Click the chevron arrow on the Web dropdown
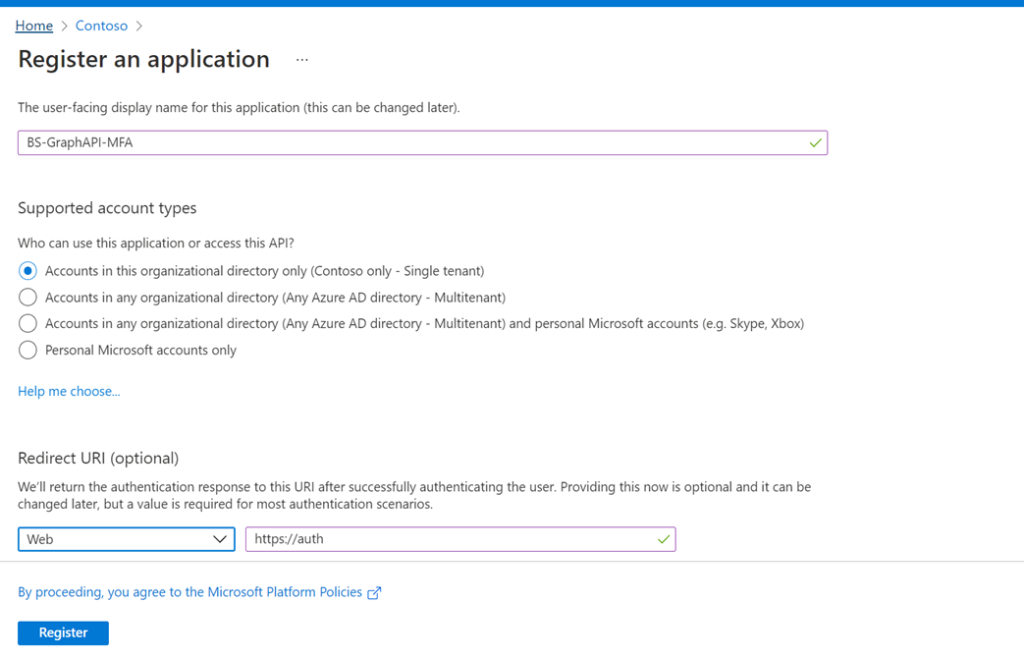Screen dimensions: 1024x658 (221, 539)
